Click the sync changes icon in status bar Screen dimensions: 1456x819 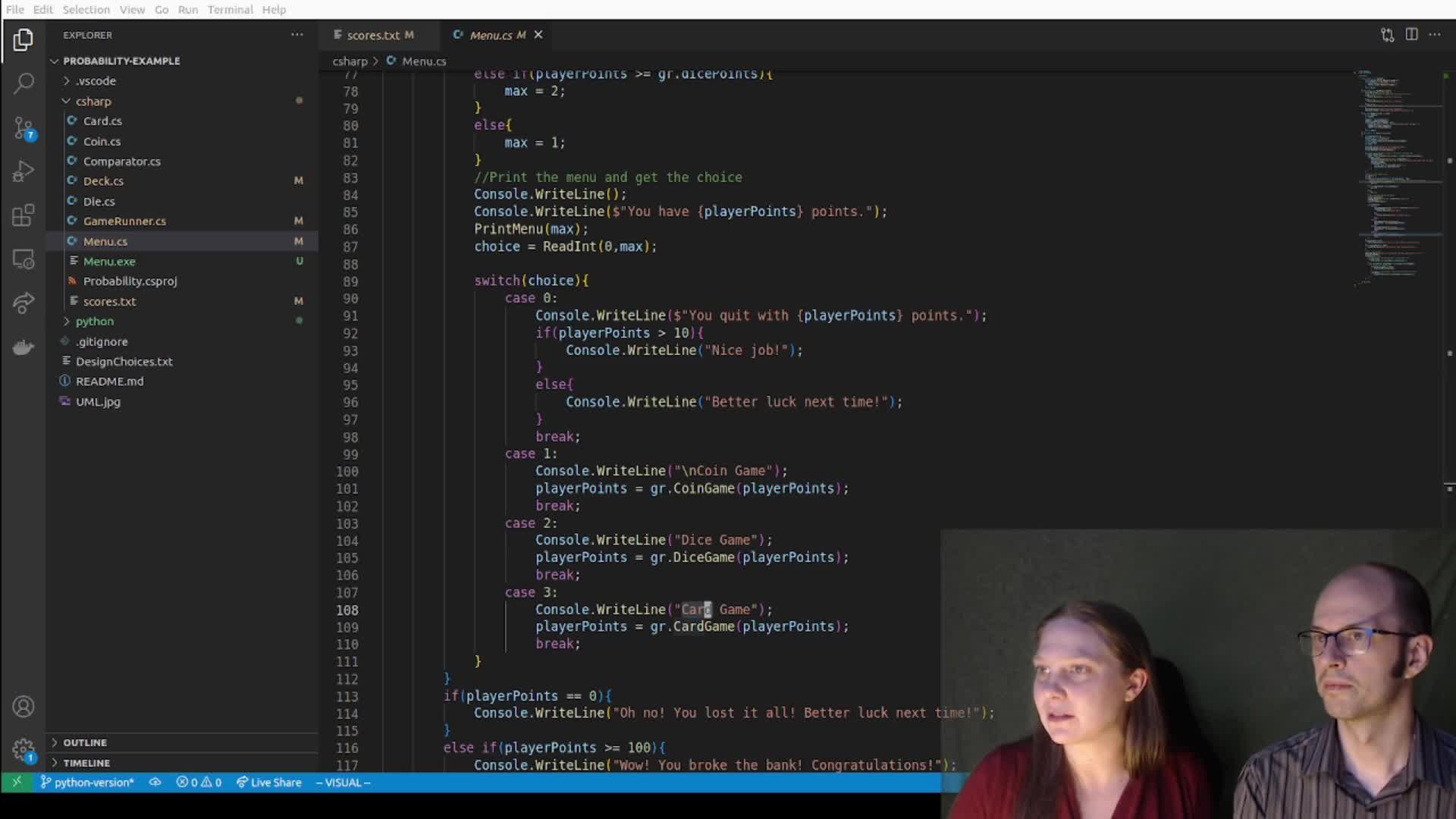point(155,782)
